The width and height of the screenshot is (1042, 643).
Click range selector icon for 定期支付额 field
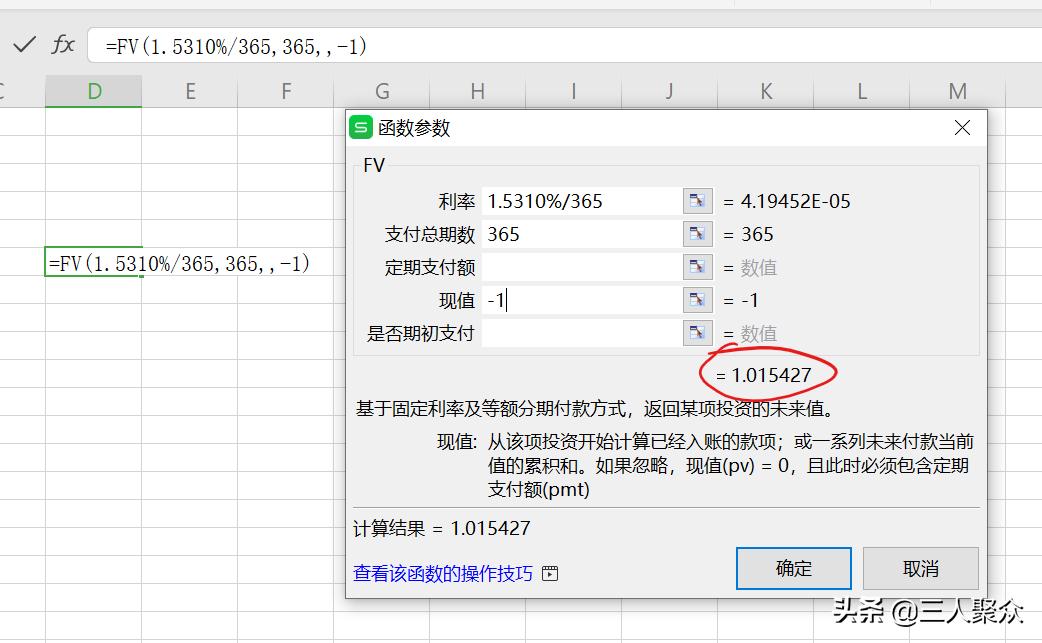[x=697, y=267]
